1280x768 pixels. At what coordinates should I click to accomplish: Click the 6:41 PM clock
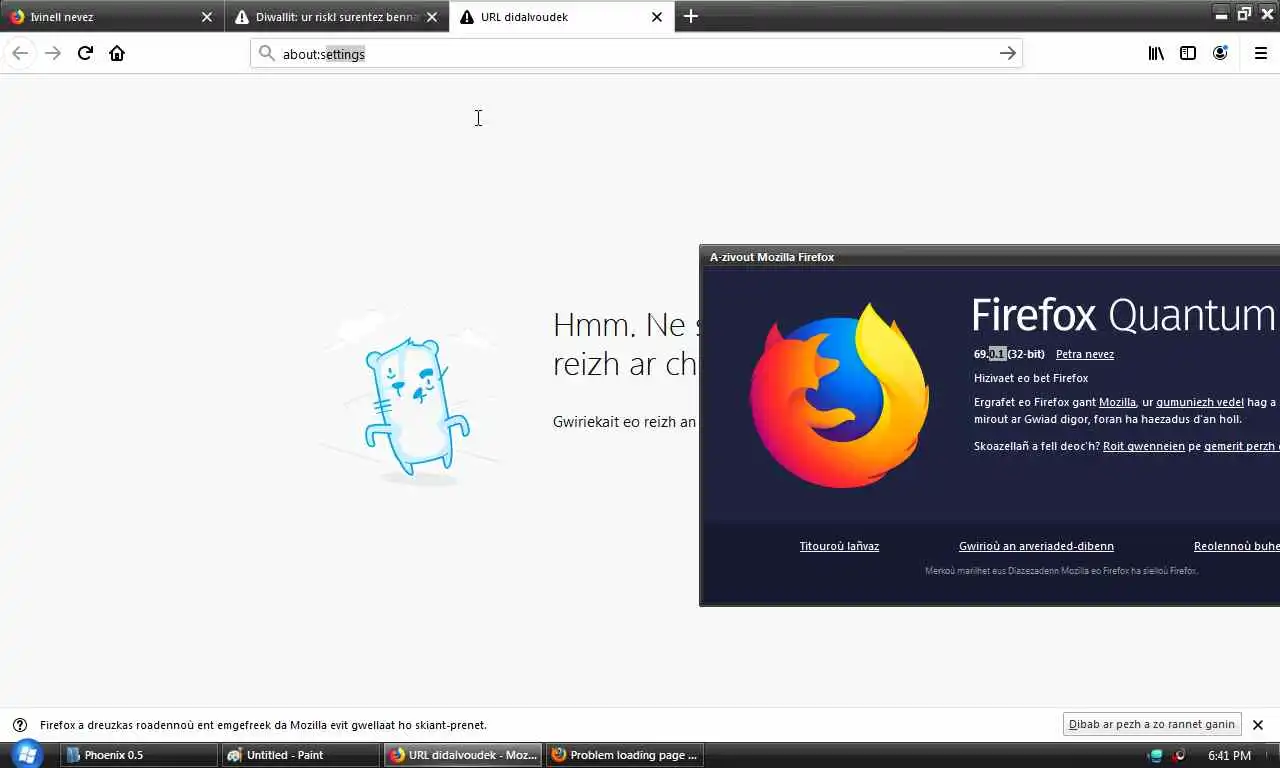pyautogui.click(x=1229, y=755)
